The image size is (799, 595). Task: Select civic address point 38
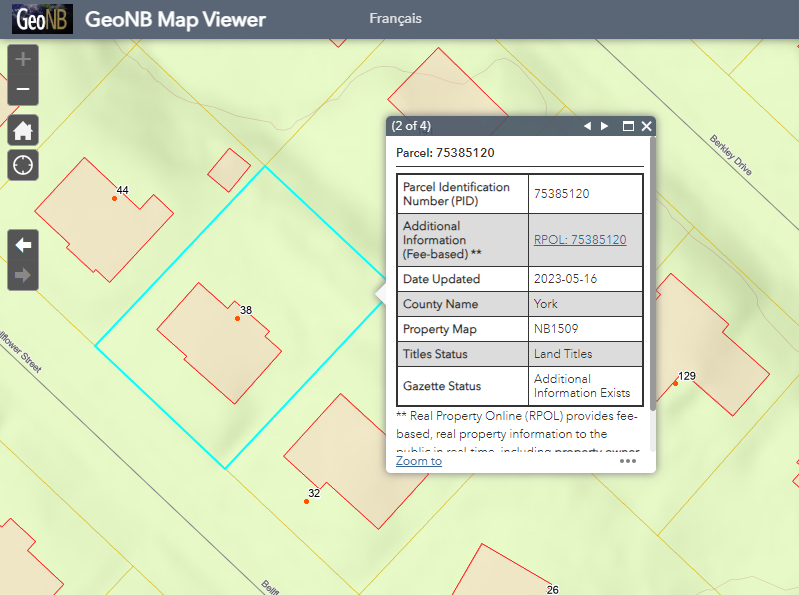pos(237,318)
